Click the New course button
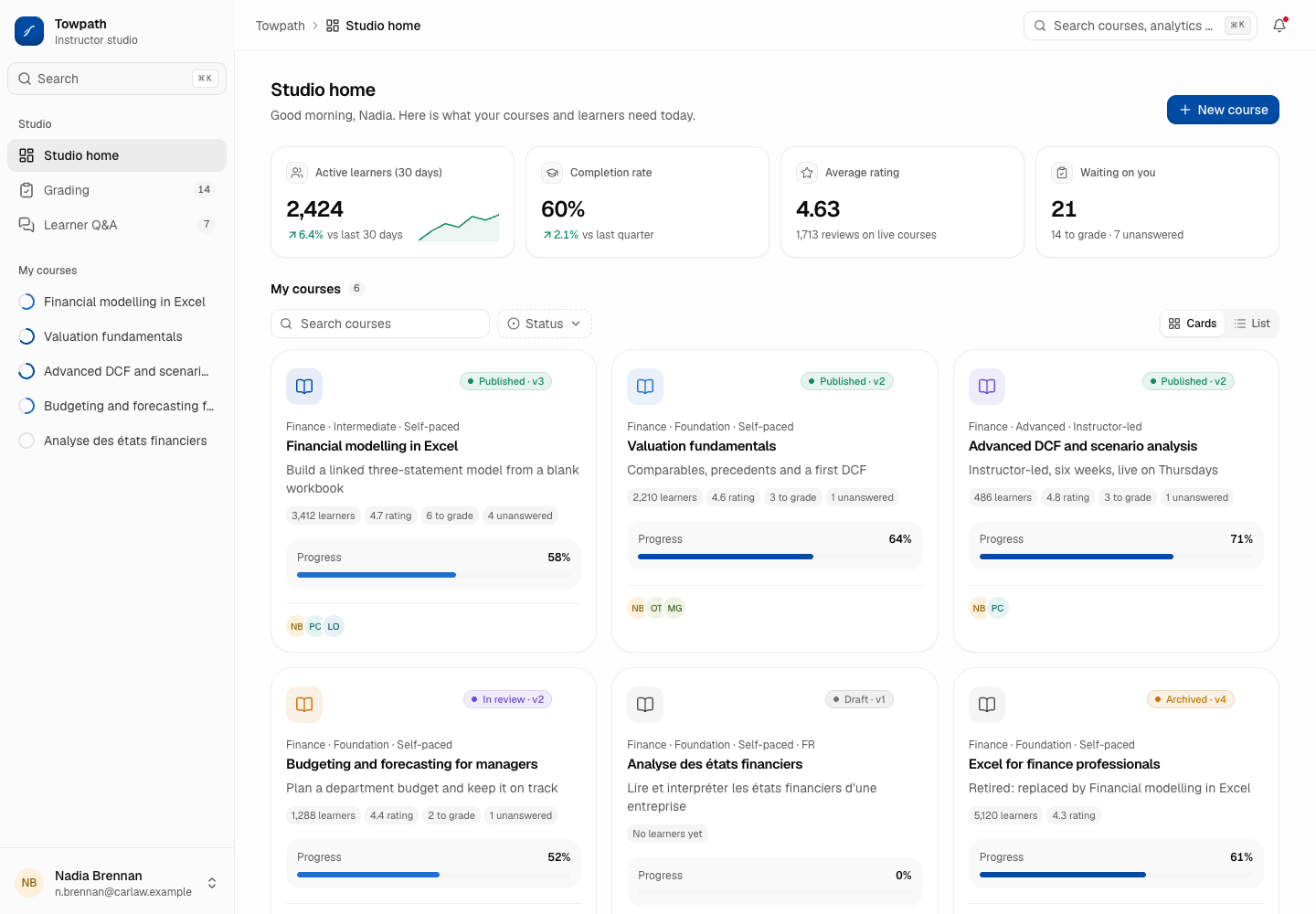Image resolution: width=1316 pixels, height=914 pixels. pos(1223,110)
